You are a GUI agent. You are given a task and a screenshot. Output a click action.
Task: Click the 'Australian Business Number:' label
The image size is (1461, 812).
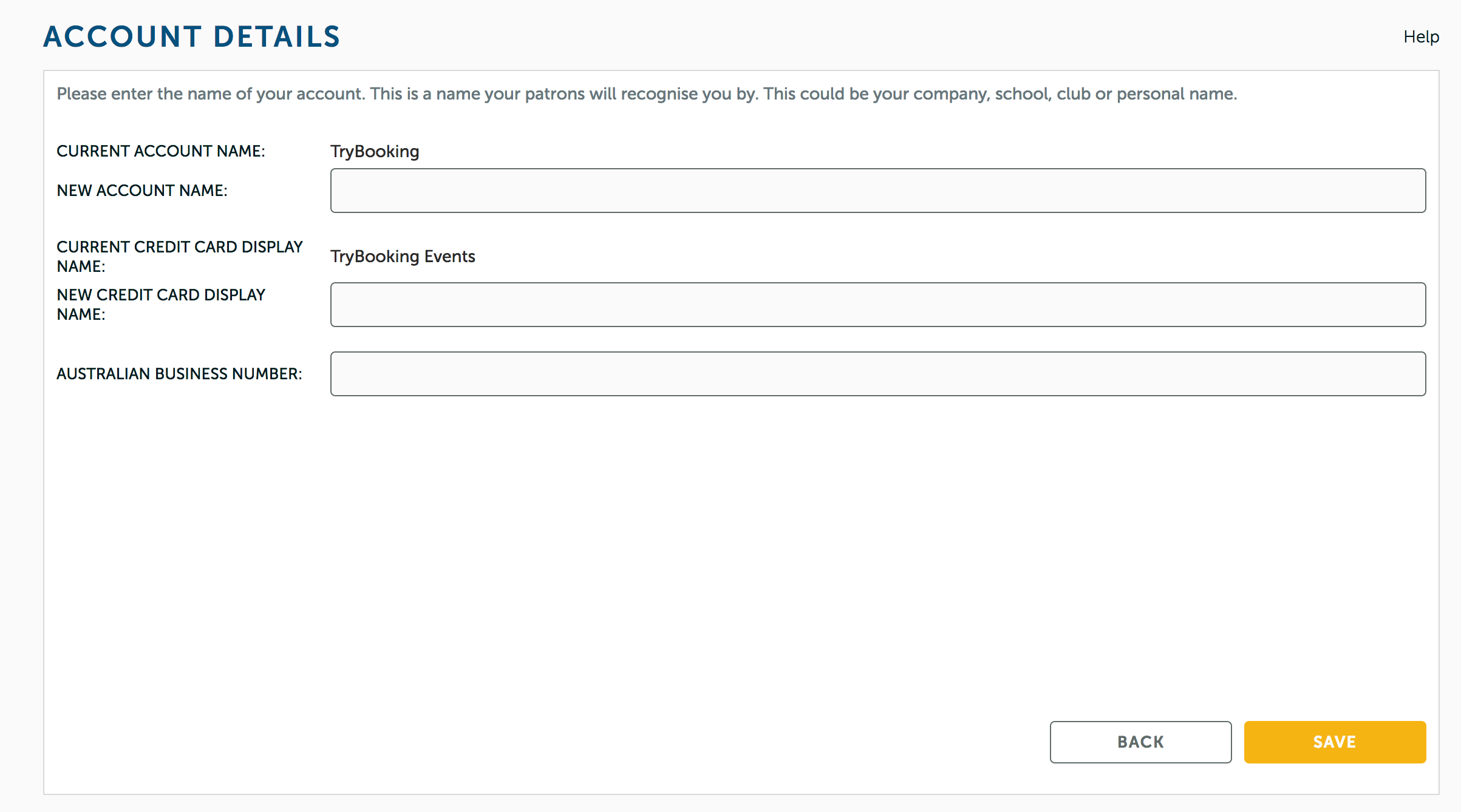(179, 374)
